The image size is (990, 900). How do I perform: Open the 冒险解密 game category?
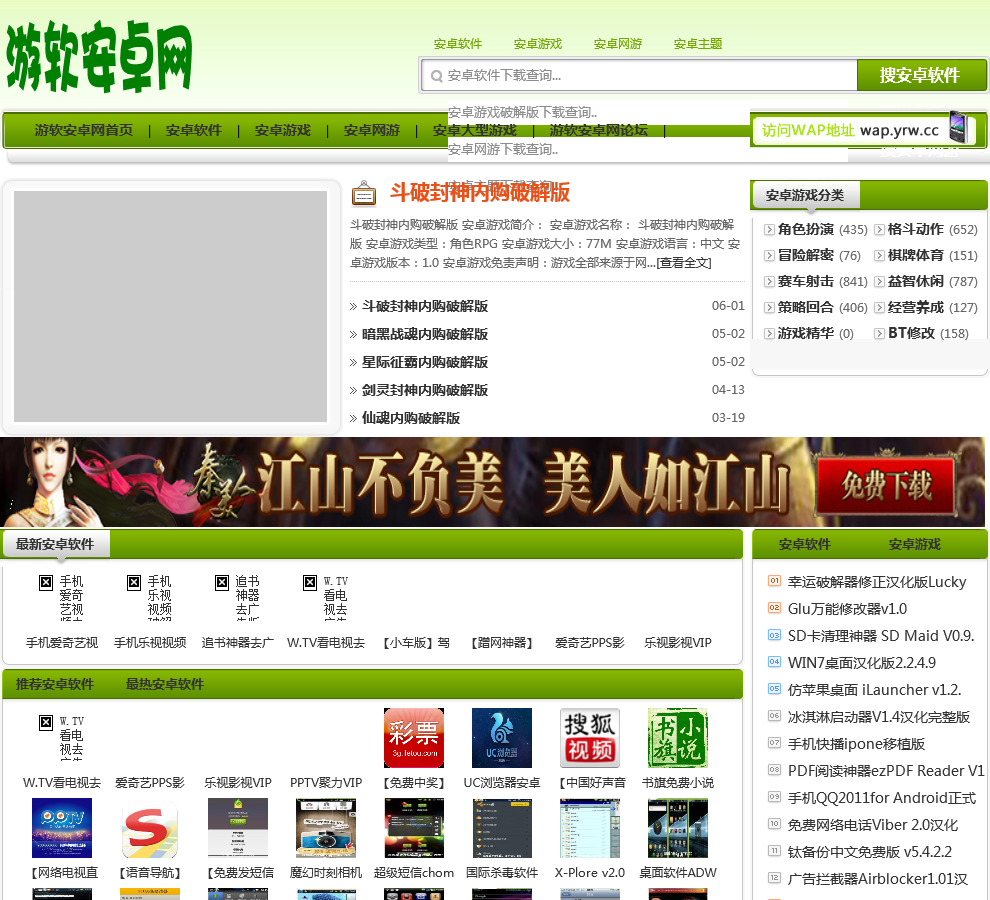pos(806,255)
